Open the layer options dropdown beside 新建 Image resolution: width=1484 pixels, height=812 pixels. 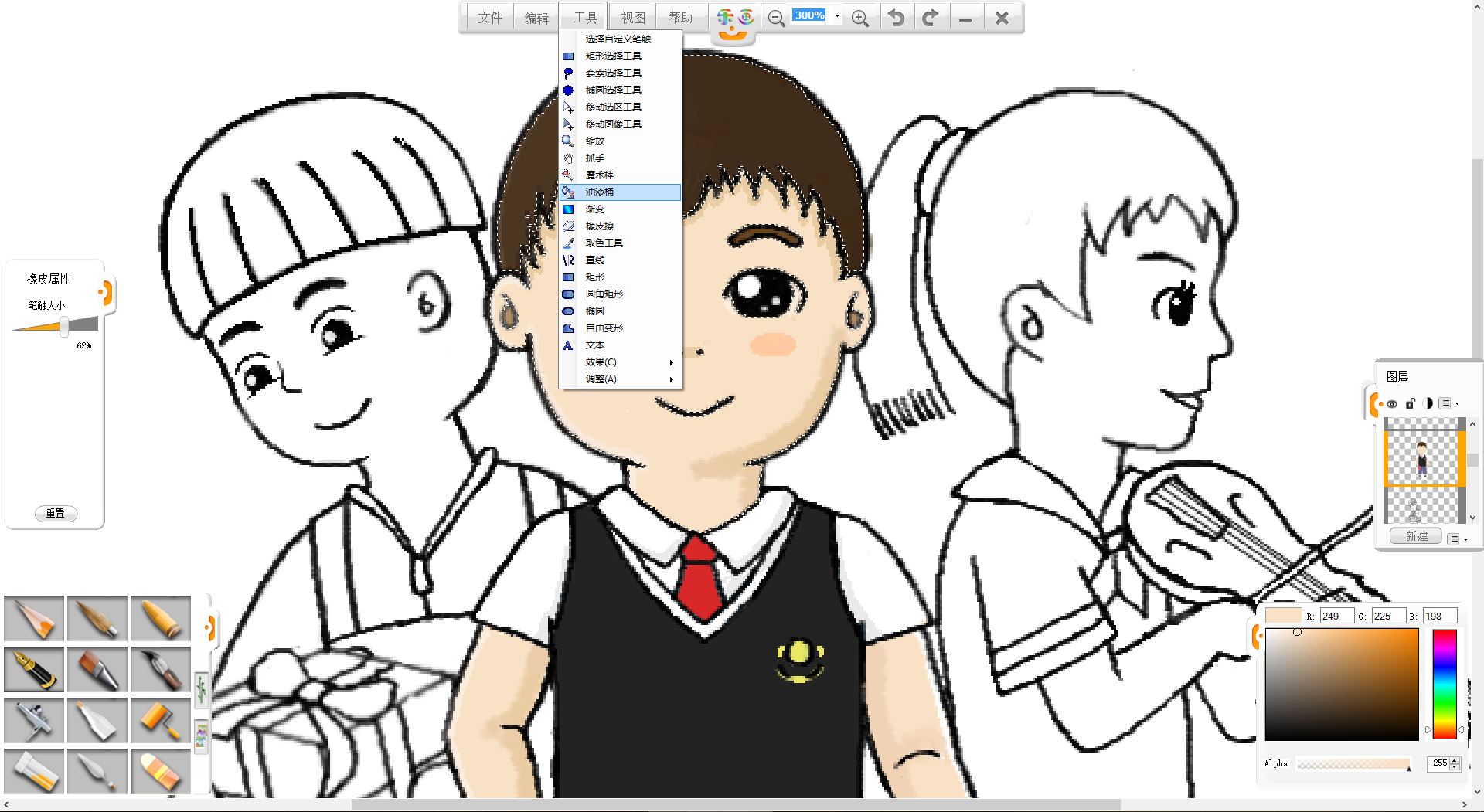pos(1455,539)
